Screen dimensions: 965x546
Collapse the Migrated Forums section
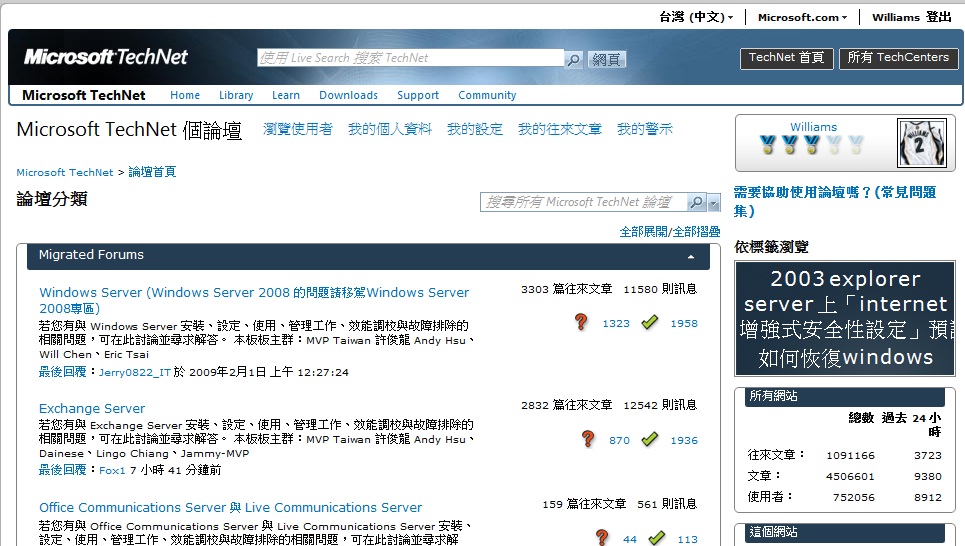[691, 257]
